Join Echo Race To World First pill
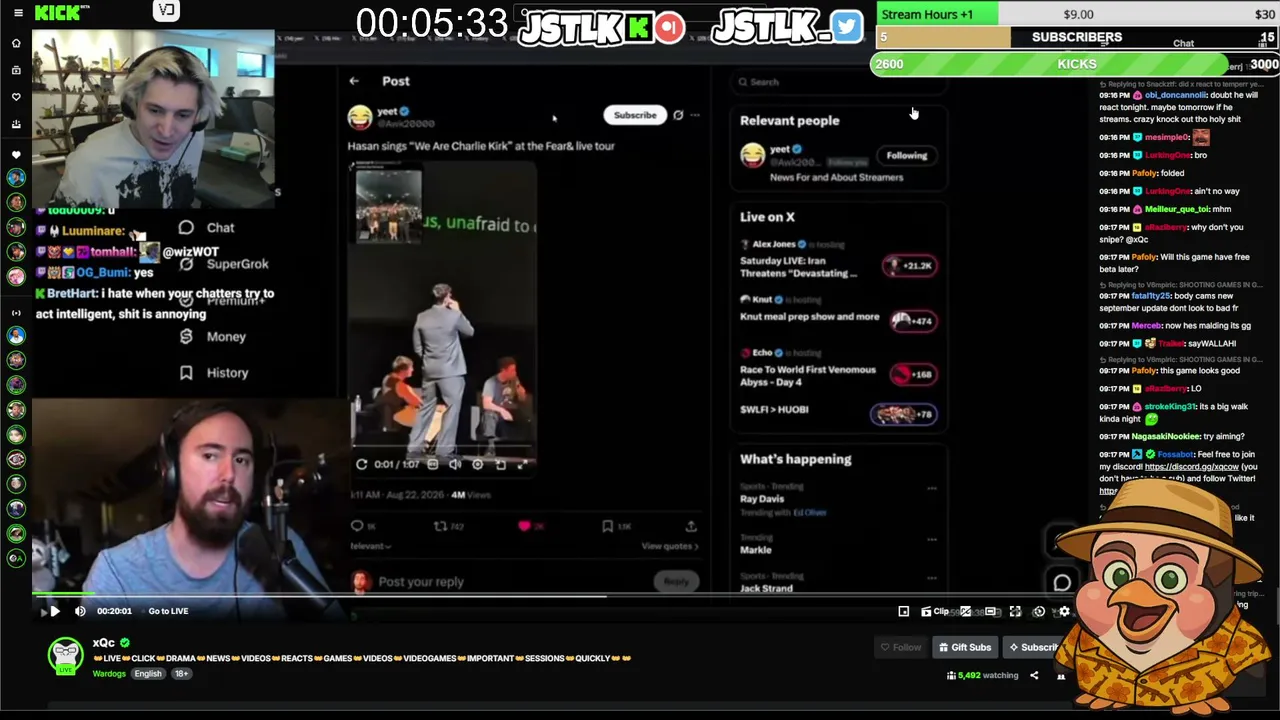This screenshot has width=1280, height=720. pyautogui.click(x=912, y=375)
